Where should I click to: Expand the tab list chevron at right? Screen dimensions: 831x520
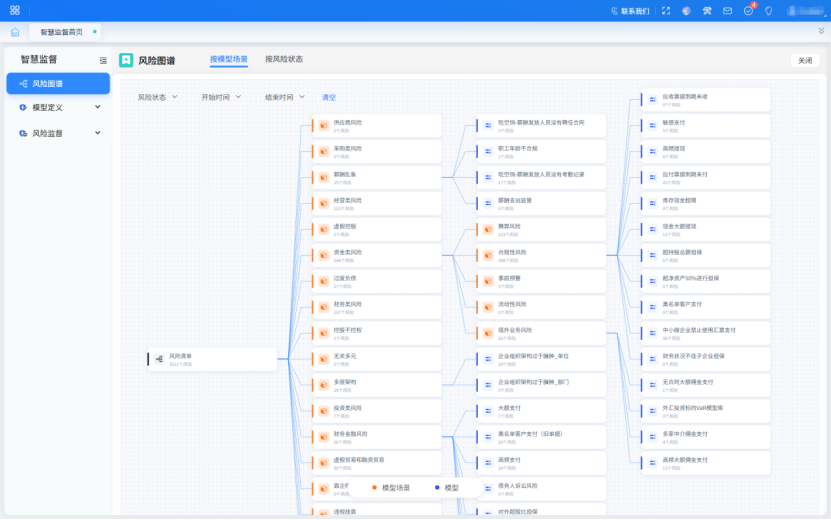tap(821, 32)
